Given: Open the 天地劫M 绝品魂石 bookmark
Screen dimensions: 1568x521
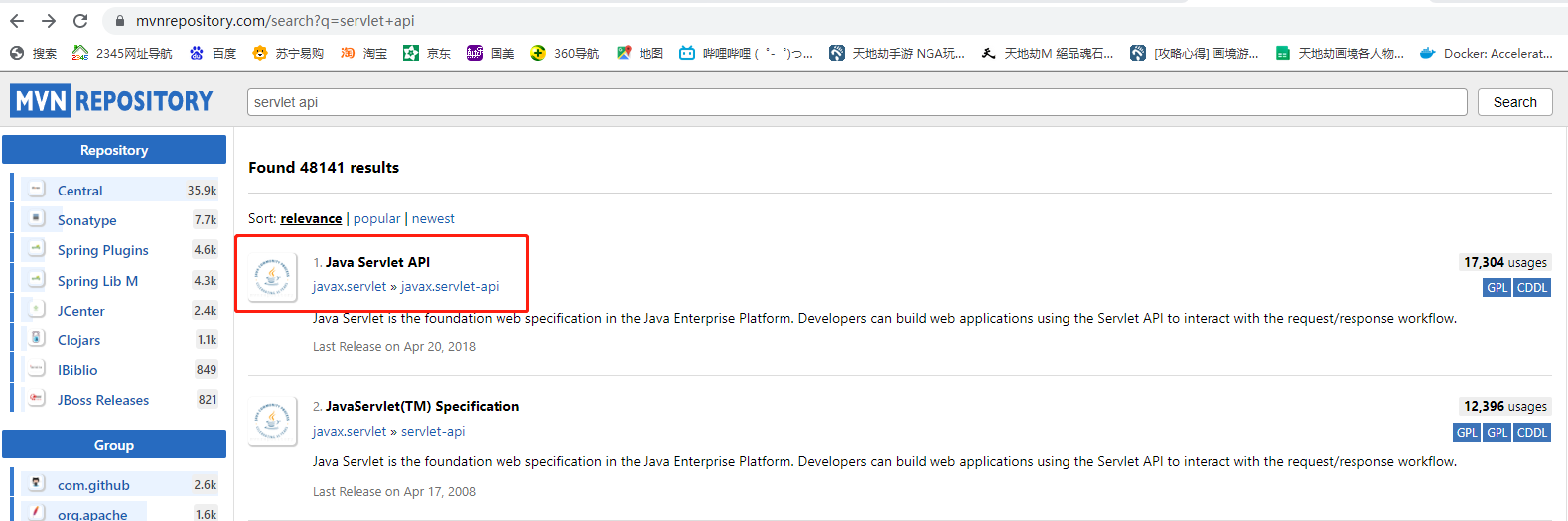Looking at the screenshot, I should tap(1047, 54).
